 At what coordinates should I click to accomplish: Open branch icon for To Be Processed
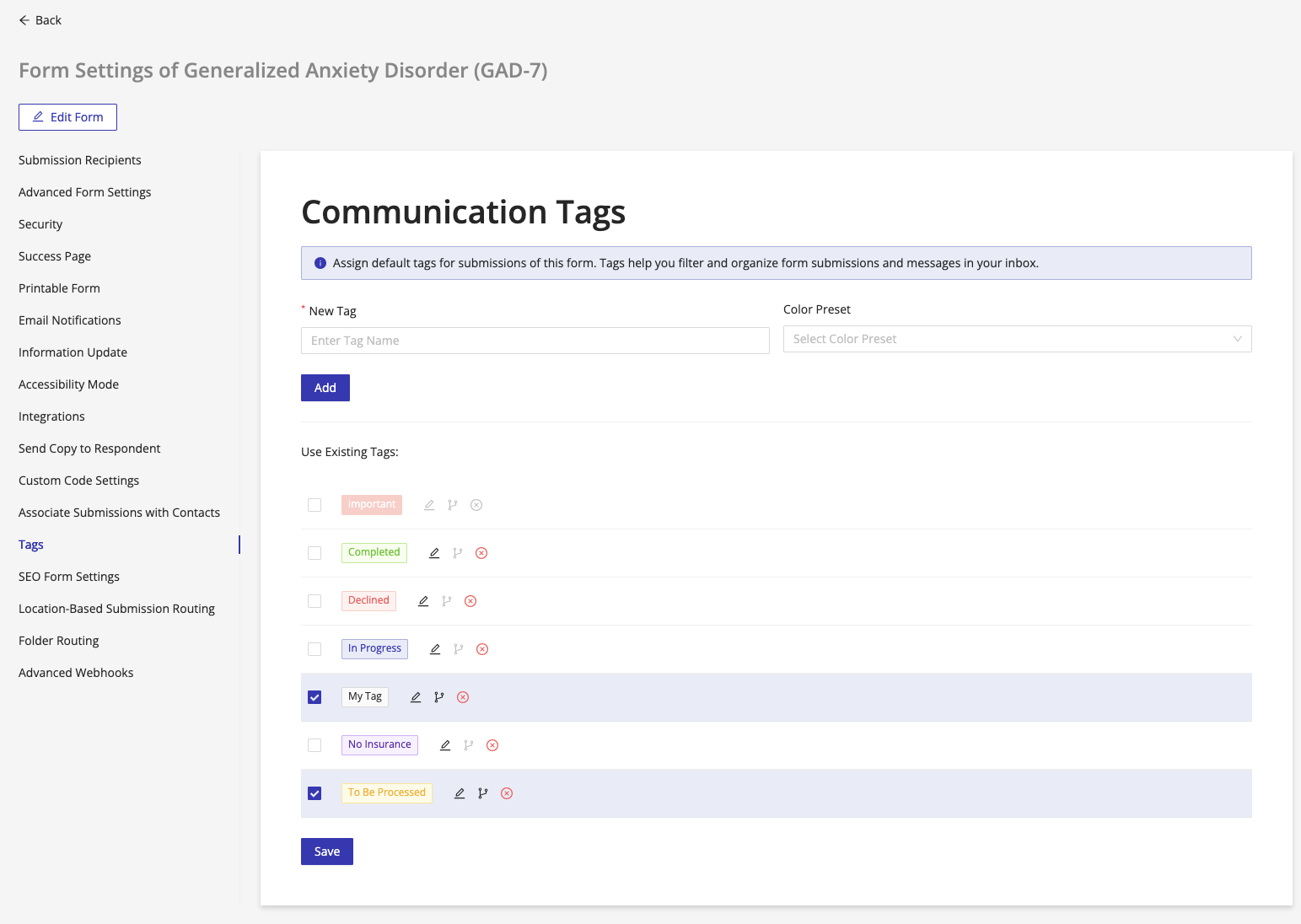(483, 793)
